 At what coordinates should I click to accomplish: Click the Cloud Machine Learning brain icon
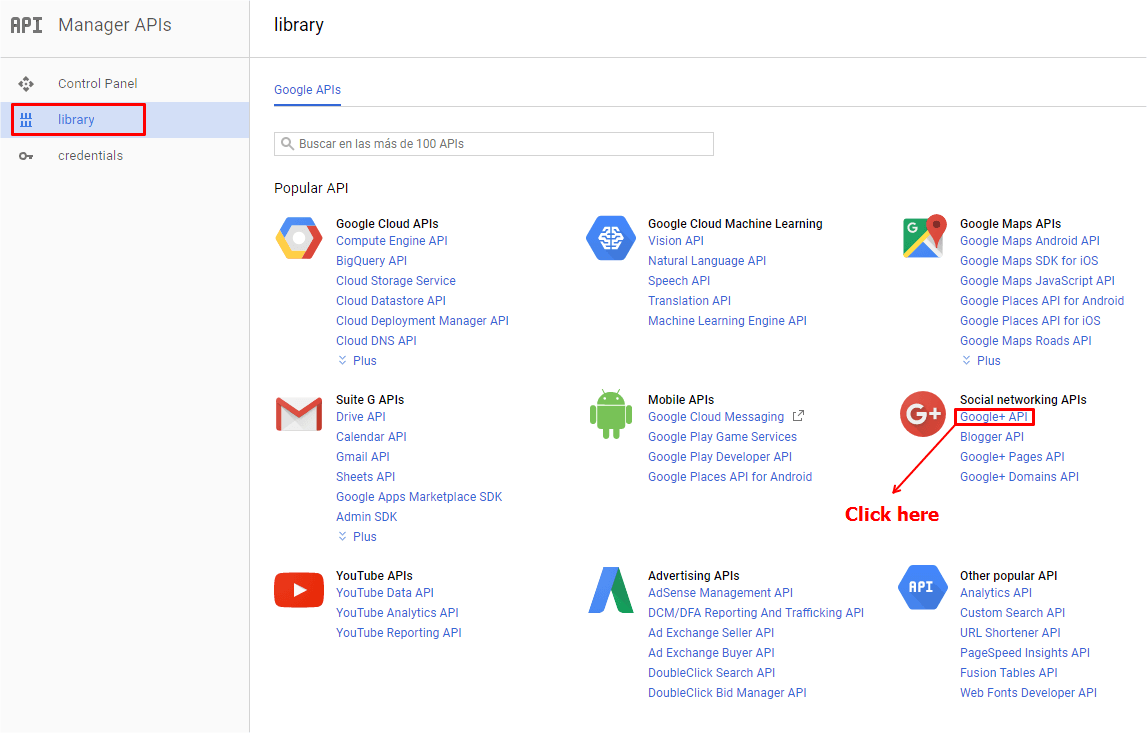pos(610,238)
